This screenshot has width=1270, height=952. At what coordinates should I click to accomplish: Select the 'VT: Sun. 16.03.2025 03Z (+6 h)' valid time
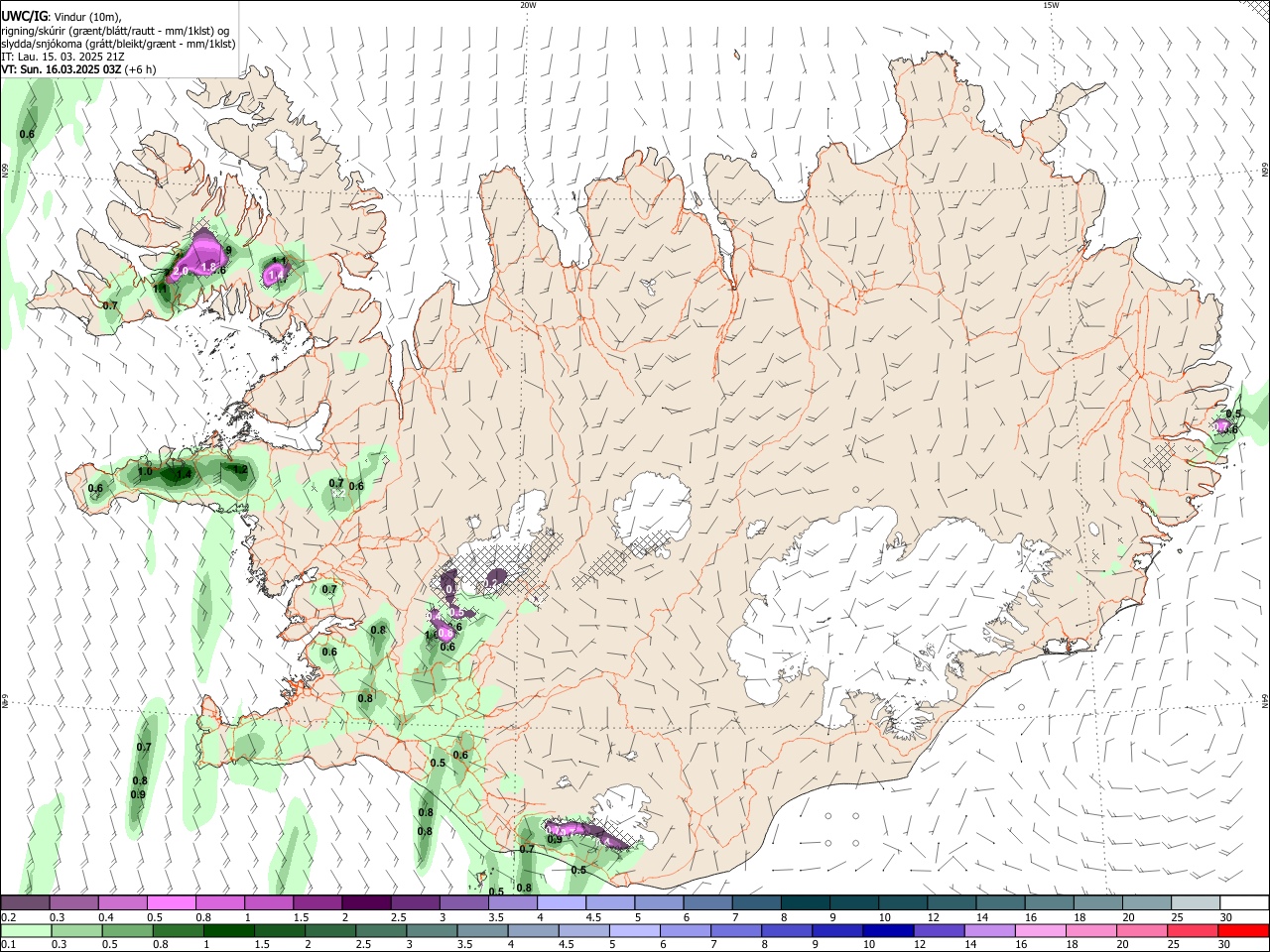point(78,69)
